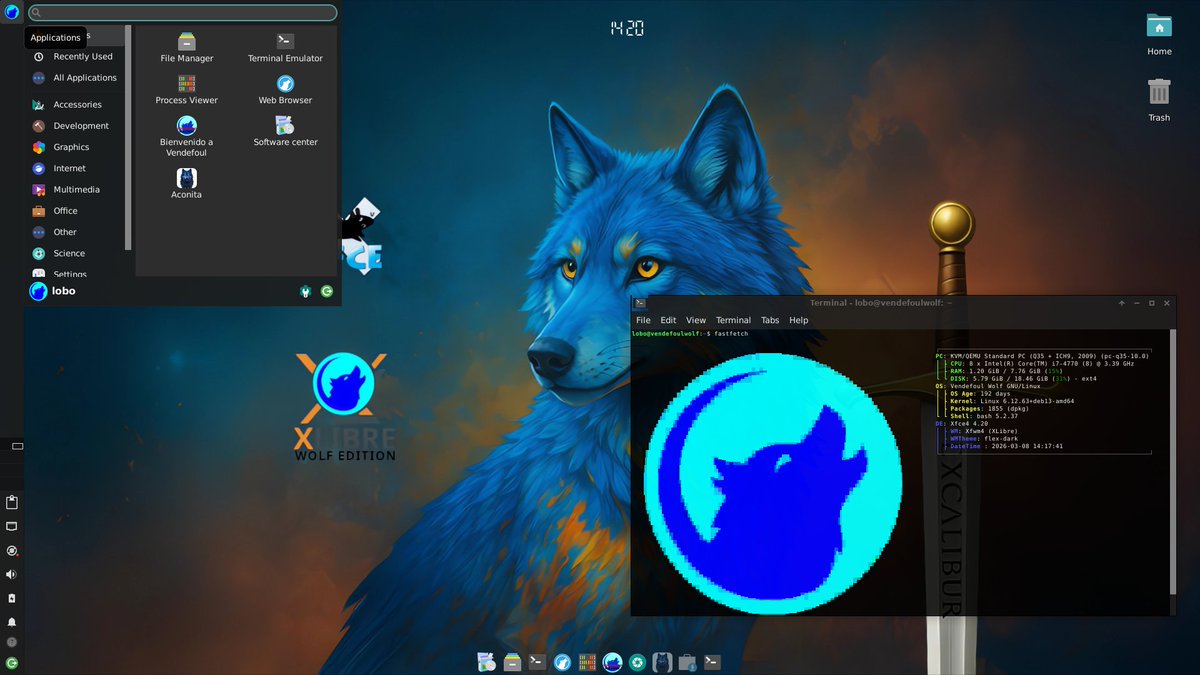
Task: Open the Development category
Action: pos(76,126)
